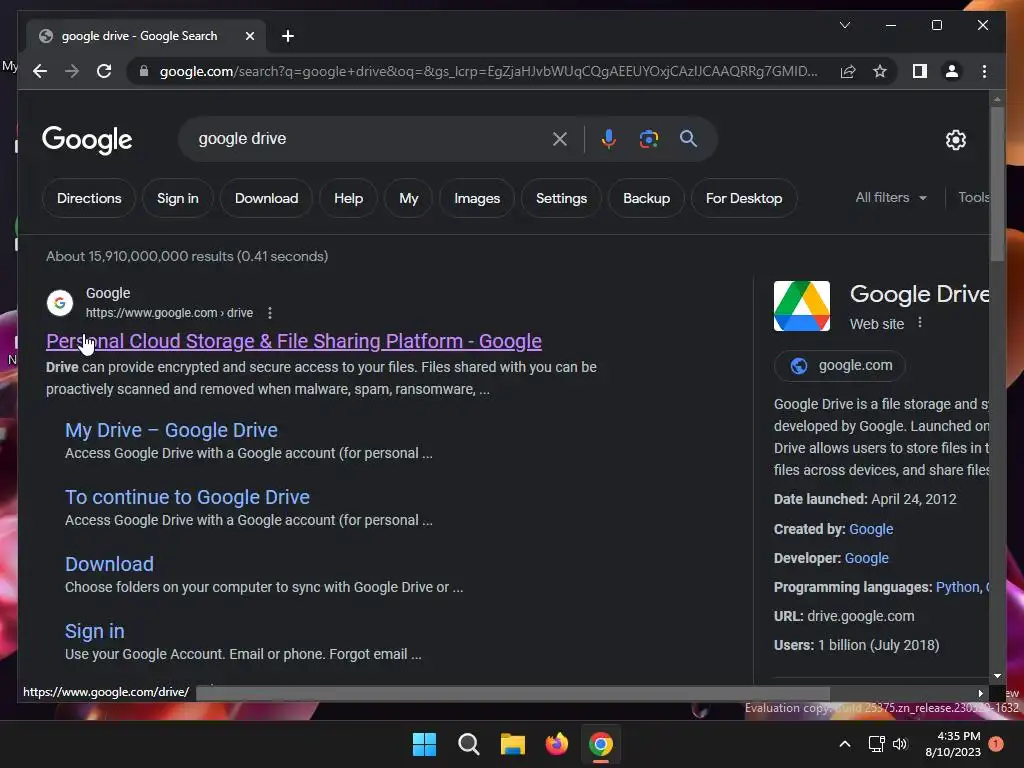Viewport: 1024px width, 768px height.
Task: Select the Help filter chip
Action: [x=348, y=199]
